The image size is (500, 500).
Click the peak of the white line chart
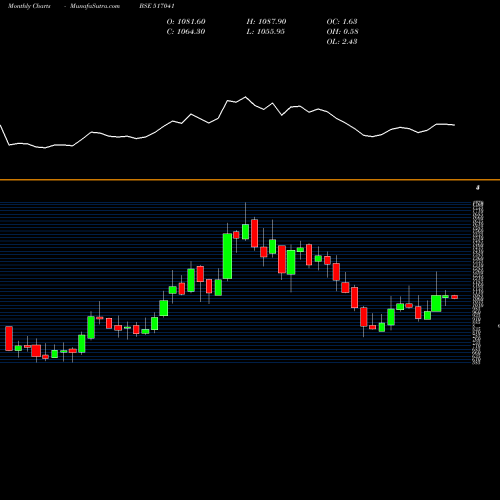tap(246, 97)
